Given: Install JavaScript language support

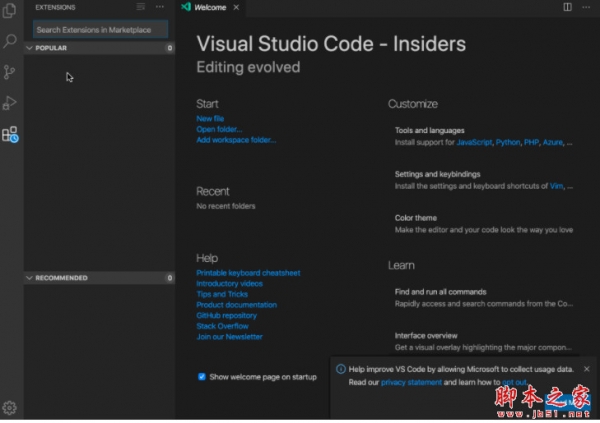Looking at the screenshot, I should (x=474, y=142).
